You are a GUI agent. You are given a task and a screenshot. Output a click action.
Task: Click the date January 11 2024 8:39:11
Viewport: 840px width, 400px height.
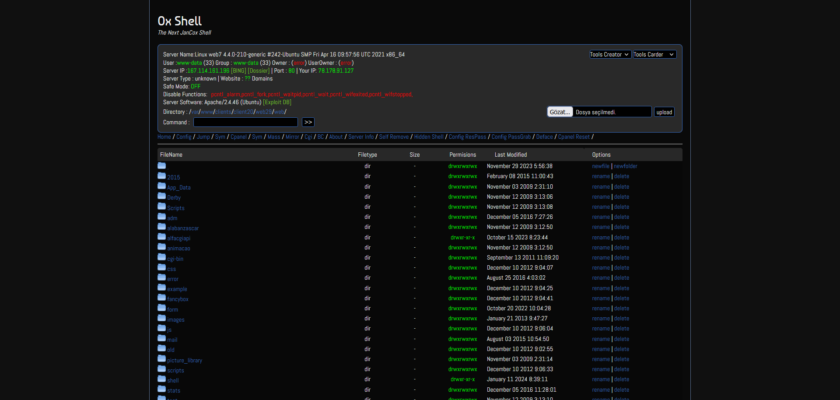(517, 379)
